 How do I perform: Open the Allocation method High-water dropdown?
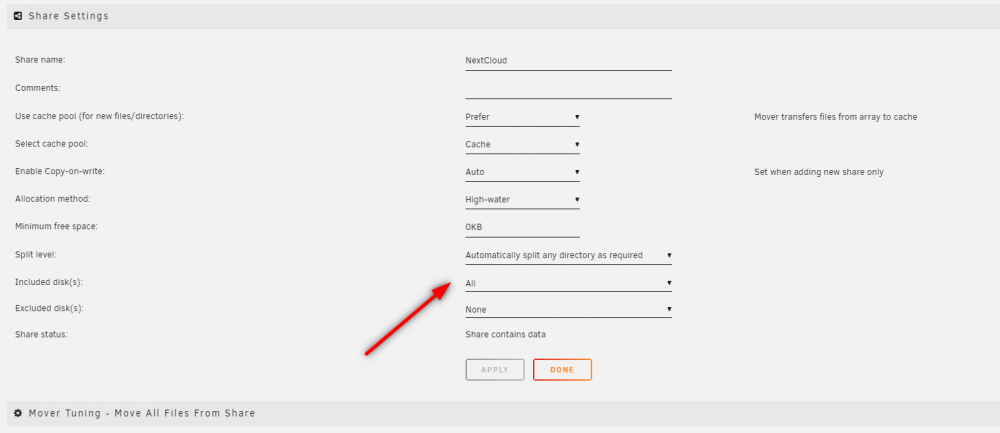coord(522,200)
